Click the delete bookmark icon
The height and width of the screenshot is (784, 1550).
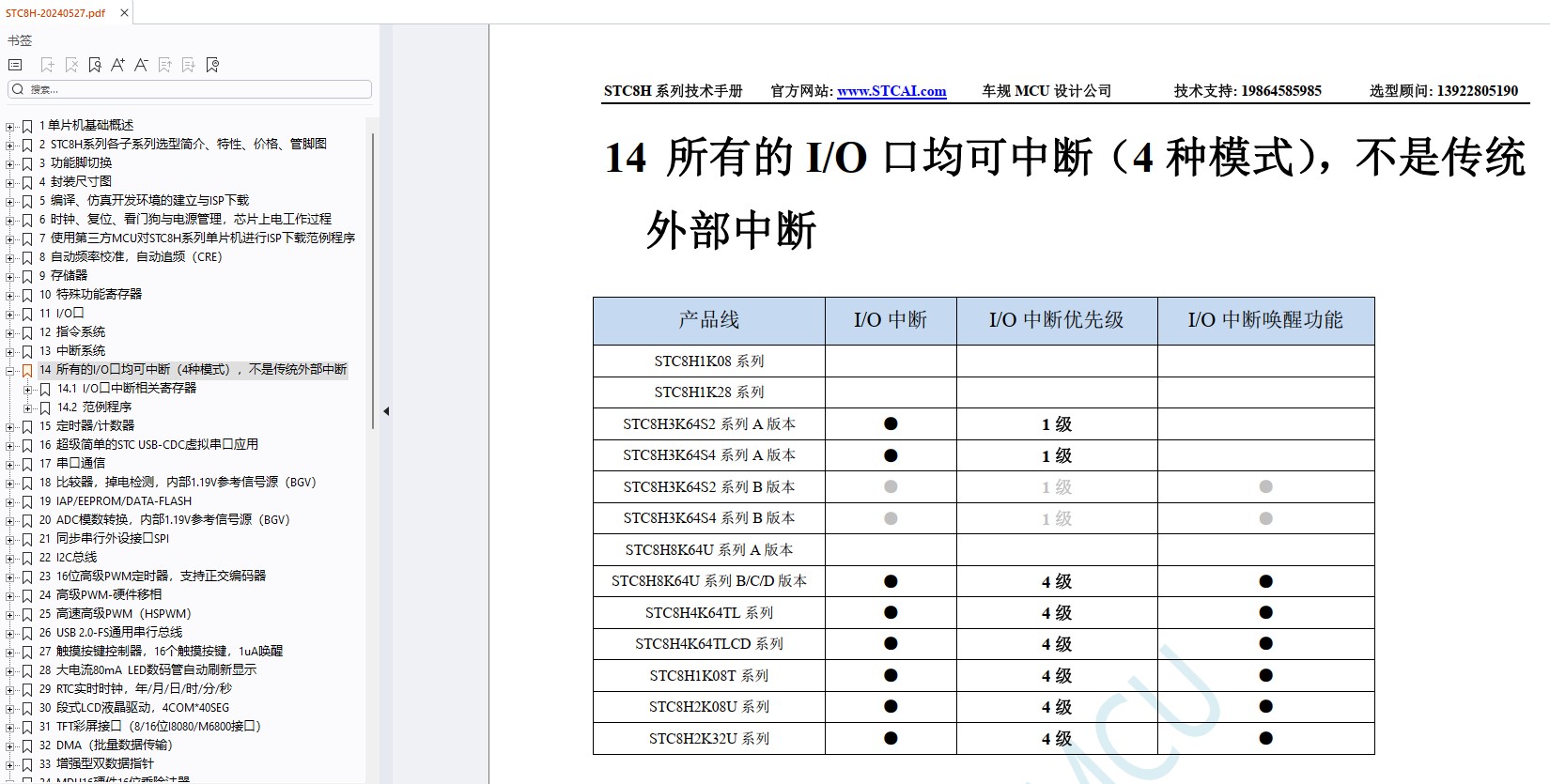pyautogui.click(x=71, y=65)
